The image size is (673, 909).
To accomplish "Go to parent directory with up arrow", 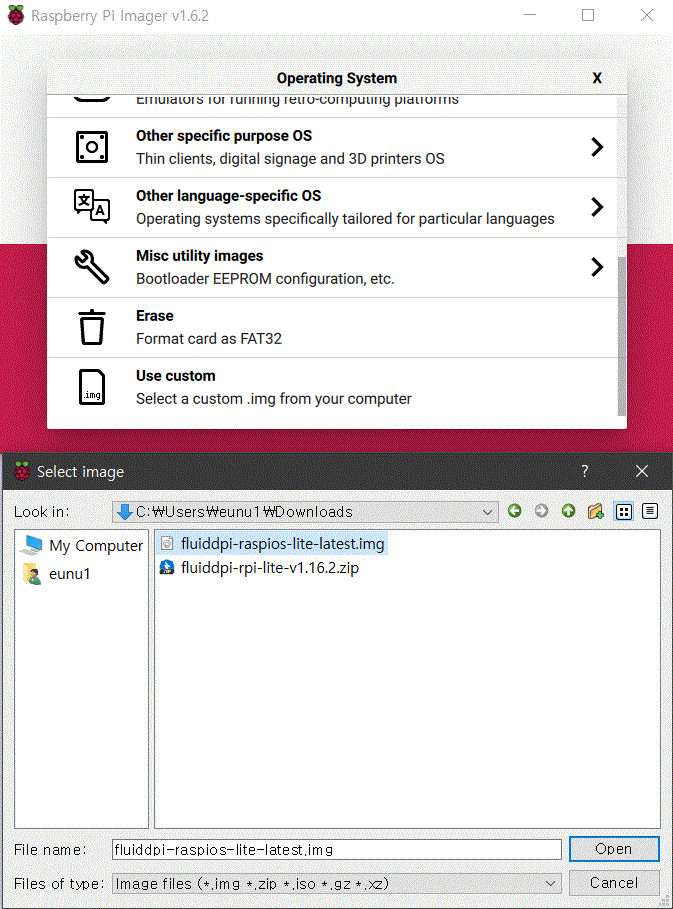I will click(x=568, y=511).
